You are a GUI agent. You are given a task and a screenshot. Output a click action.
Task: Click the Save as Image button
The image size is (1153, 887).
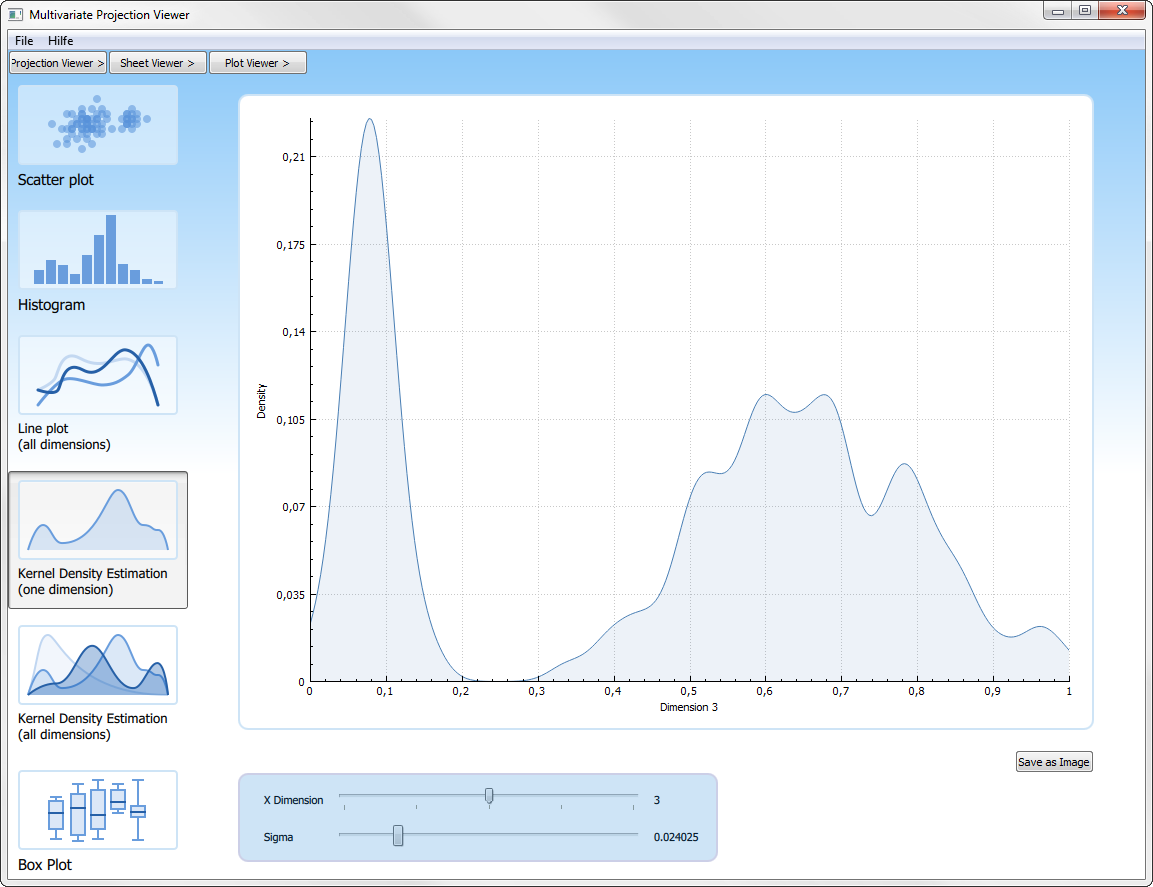pos(1053,762)
